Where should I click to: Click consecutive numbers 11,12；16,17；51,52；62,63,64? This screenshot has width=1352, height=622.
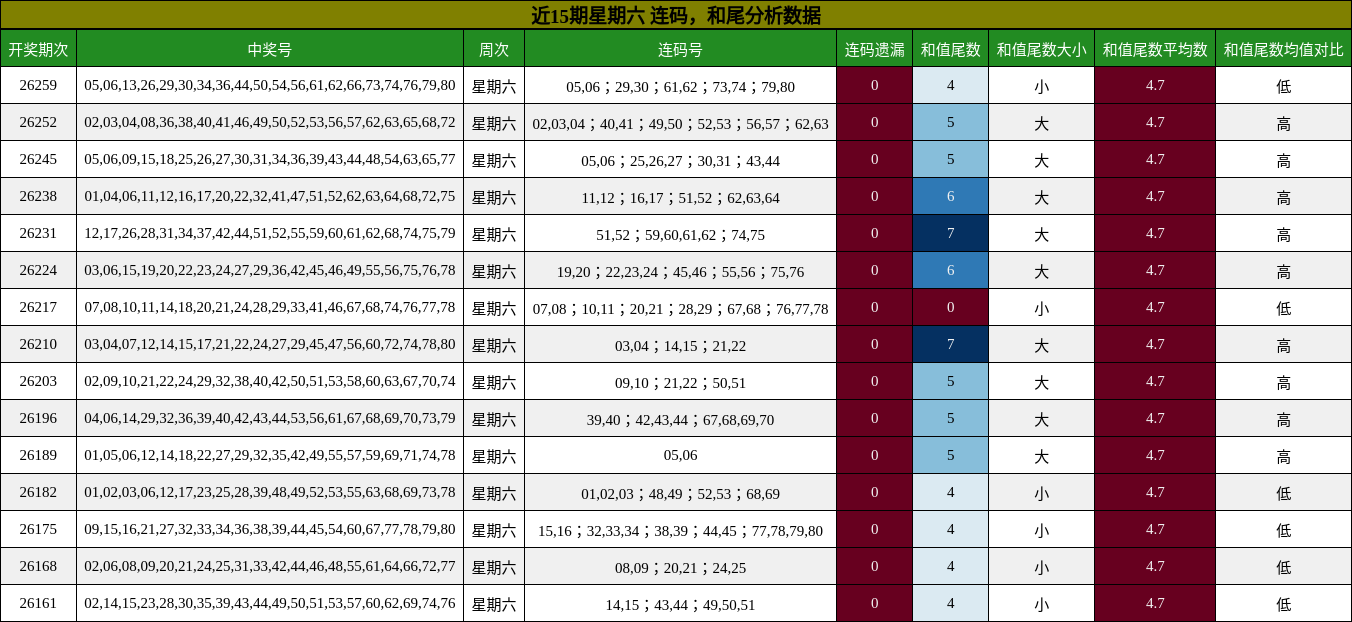click(x=680, y=196)
